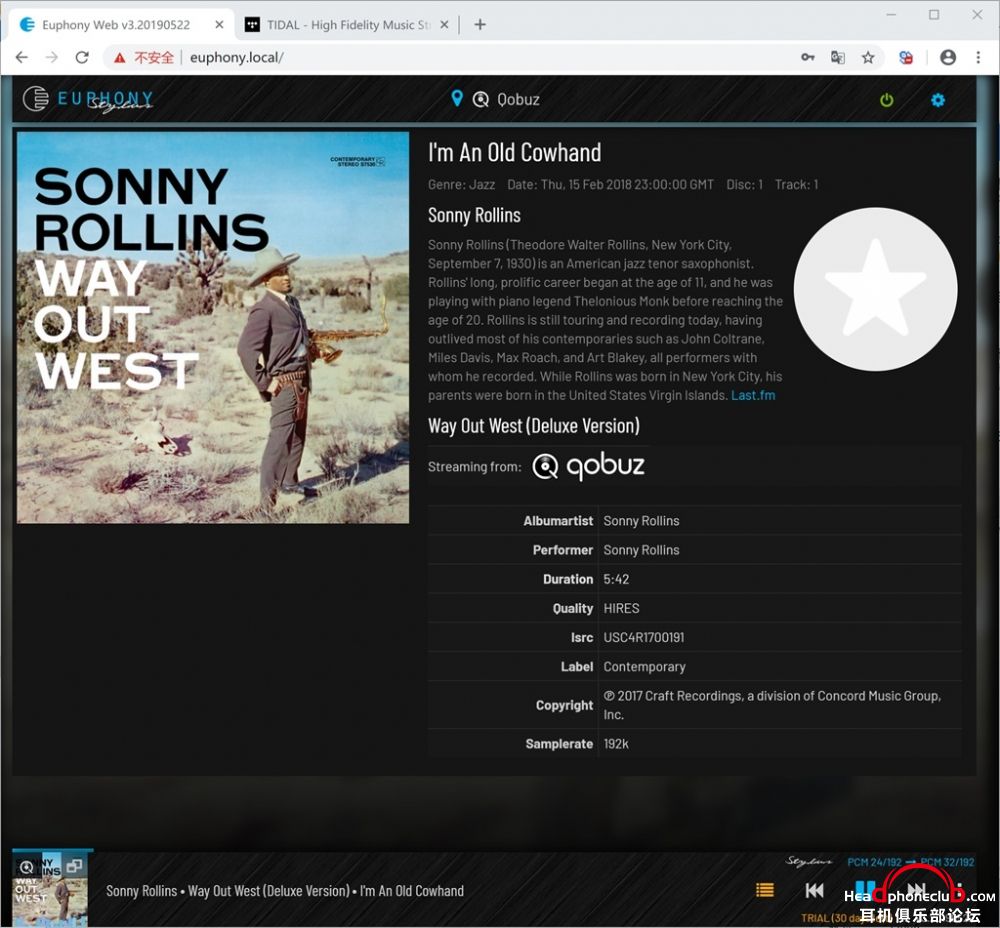Click the green power icon
This screenshot has height=928, width=1000.
(886, 100)
